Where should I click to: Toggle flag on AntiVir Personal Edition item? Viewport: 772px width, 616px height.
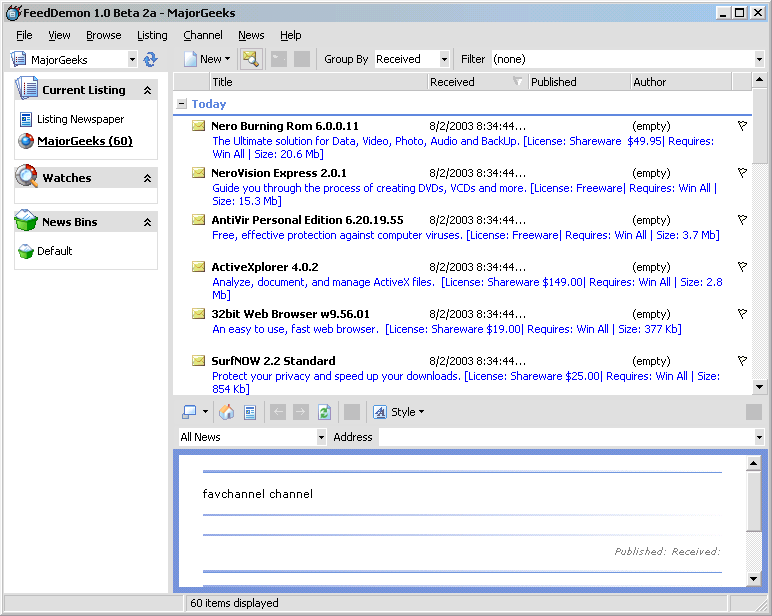[x=742, y=220]
